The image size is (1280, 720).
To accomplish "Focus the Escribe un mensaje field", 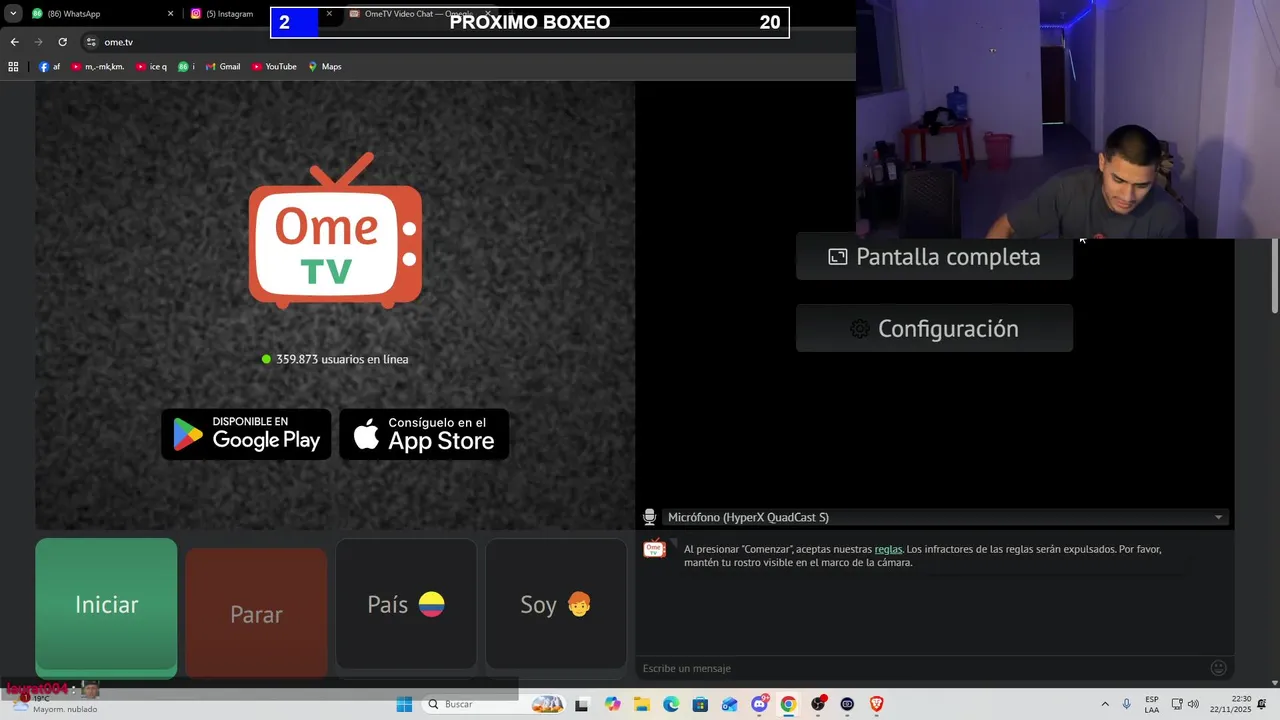I will click(920, 668).
